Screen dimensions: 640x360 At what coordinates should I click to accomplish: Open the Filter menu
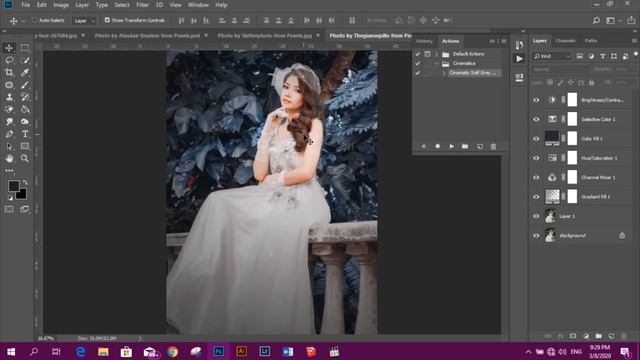(142, 5)
